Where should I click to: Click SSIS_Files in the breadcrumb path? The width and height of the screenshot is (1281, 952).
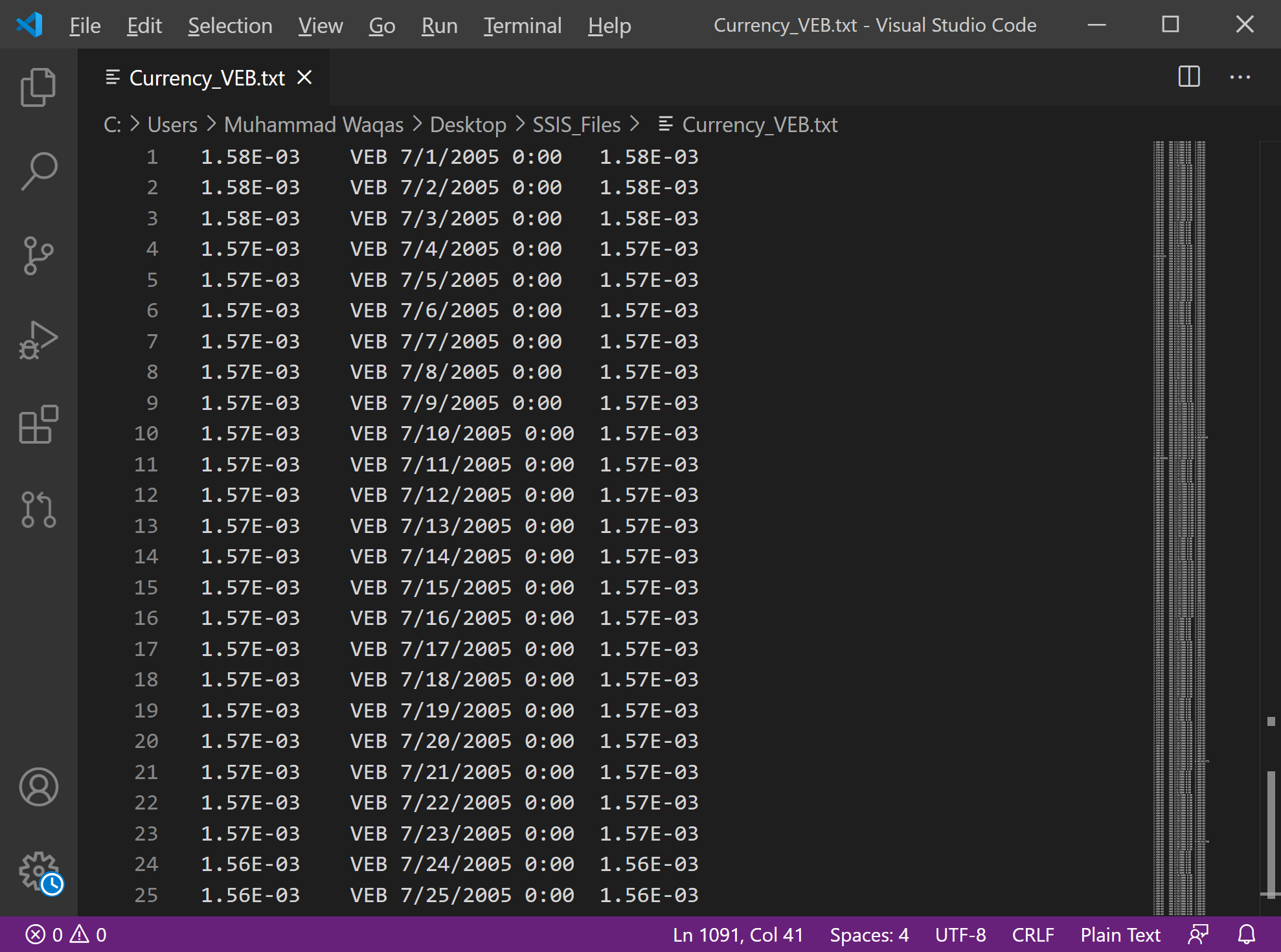[576, 124]
